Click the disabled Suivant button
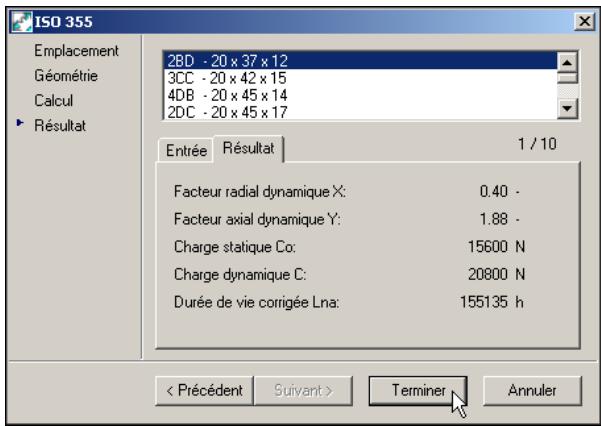This screenshot has width=601, height=426. pyautogui.click(x=303, y=390)
